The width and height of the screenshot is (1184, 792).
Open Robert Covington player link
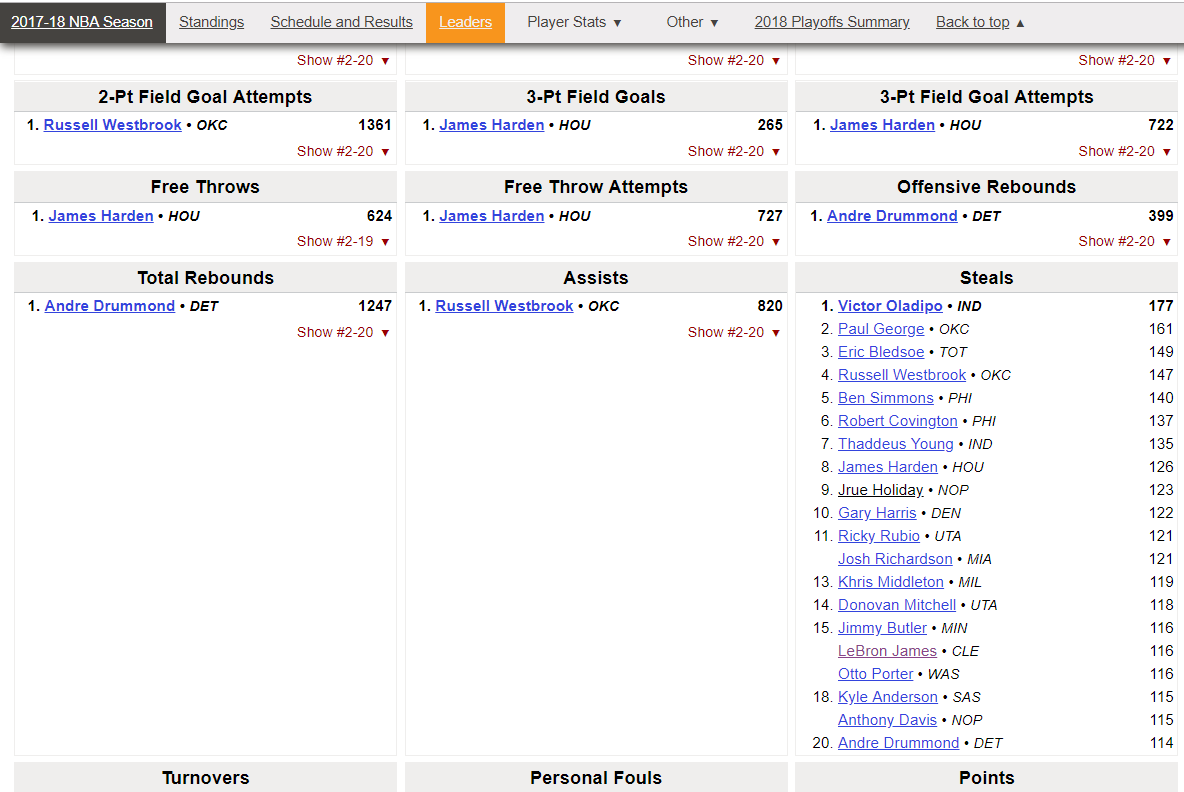(x=898, y=421)
